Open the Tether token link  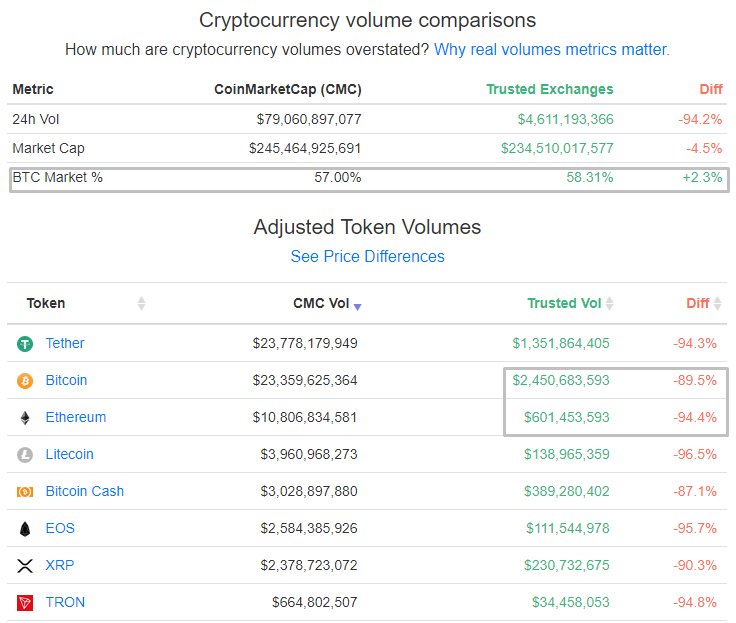[65, 343]
